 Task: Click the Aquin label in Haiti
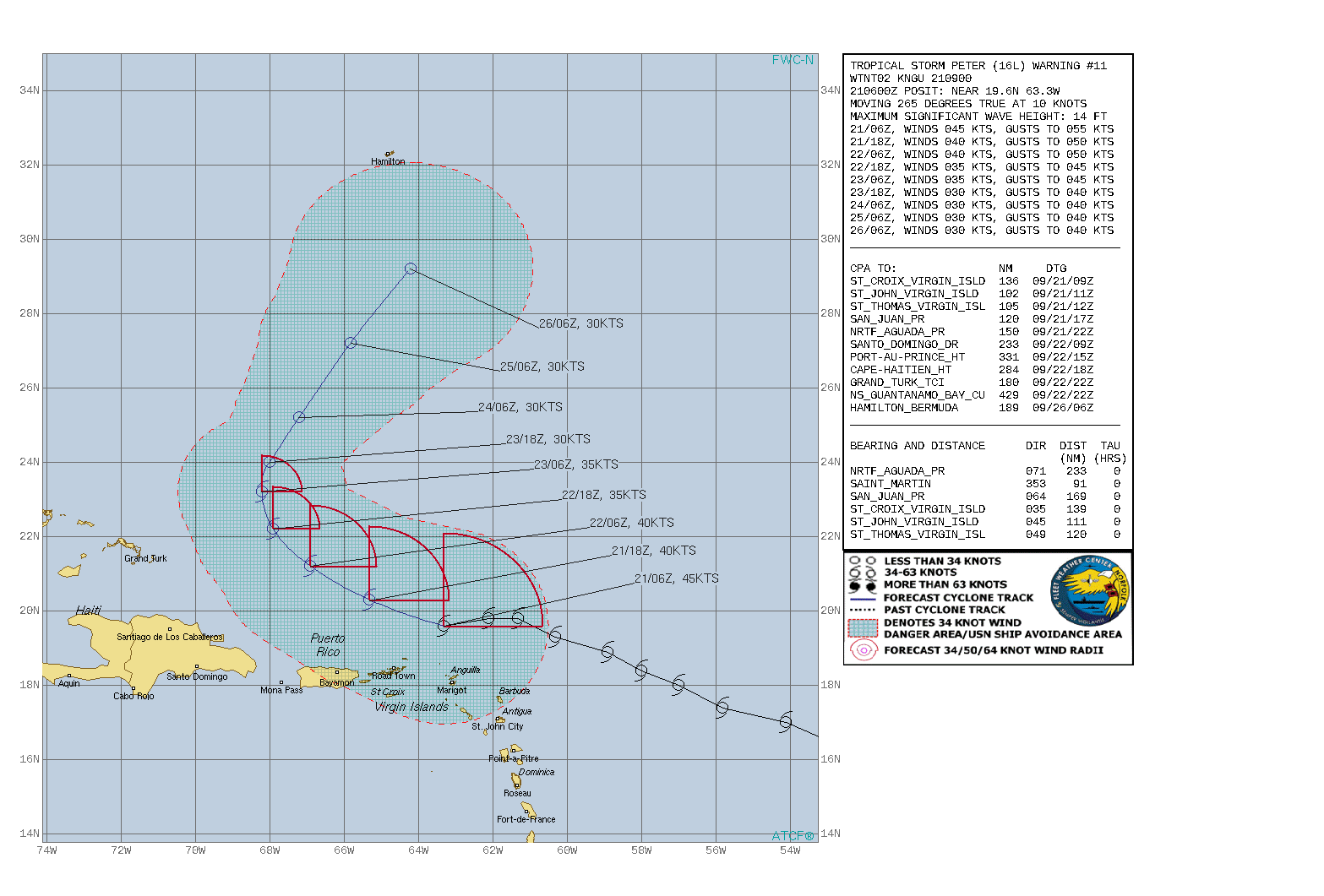coord(69,683)
